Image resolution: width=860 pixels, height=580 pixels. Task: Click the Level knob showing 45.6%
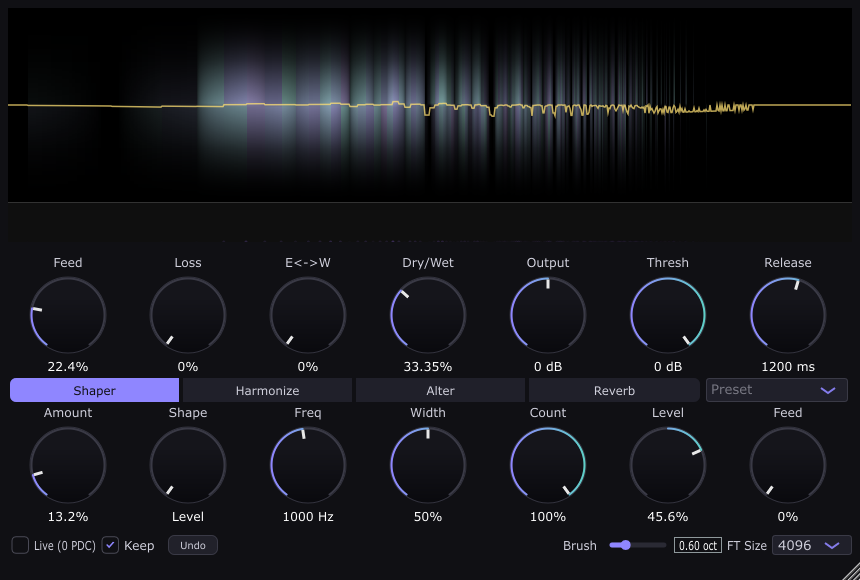[668, 465]
